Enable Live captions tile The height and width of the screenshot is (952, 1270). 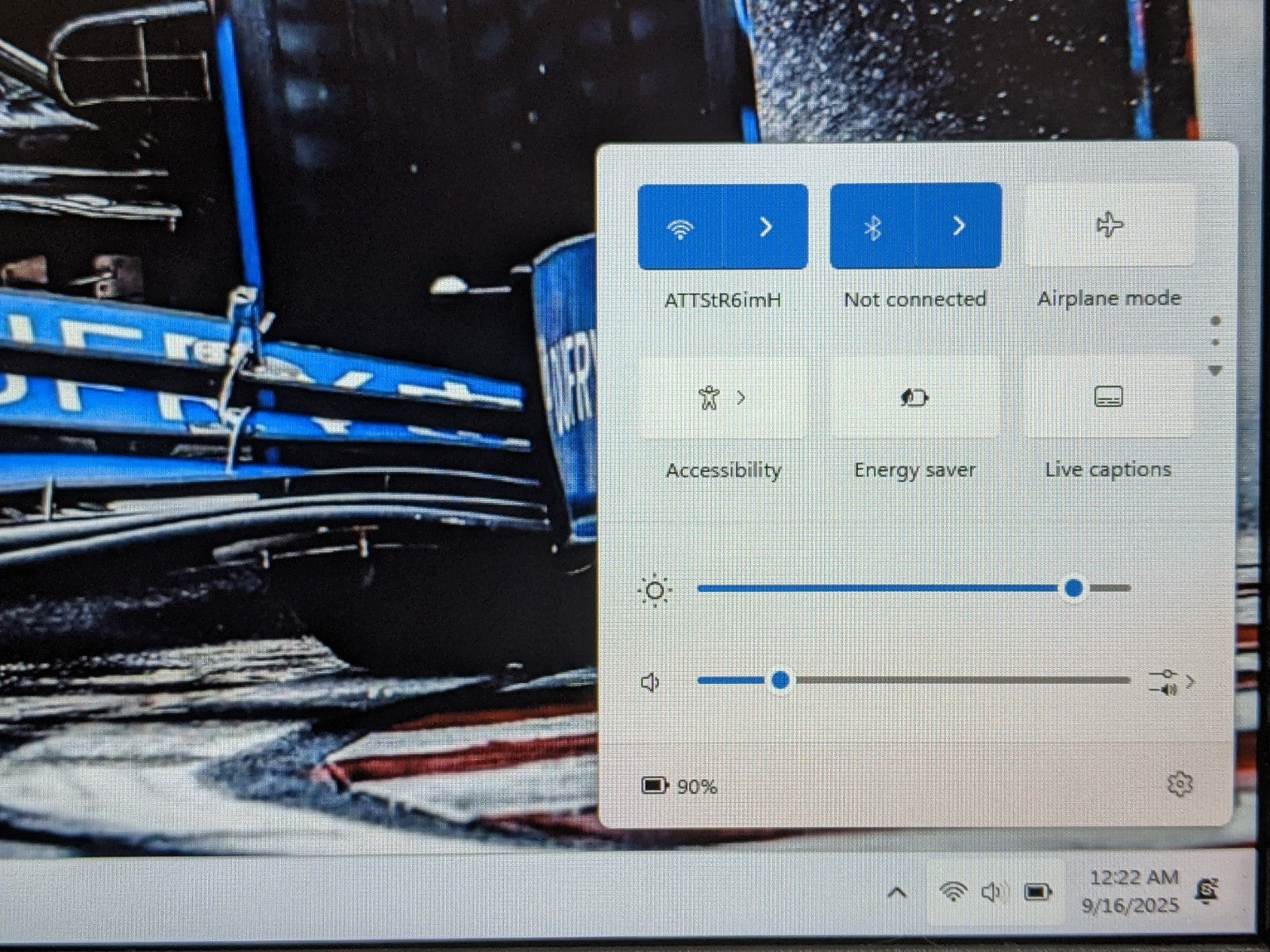tap(1108, 397)
